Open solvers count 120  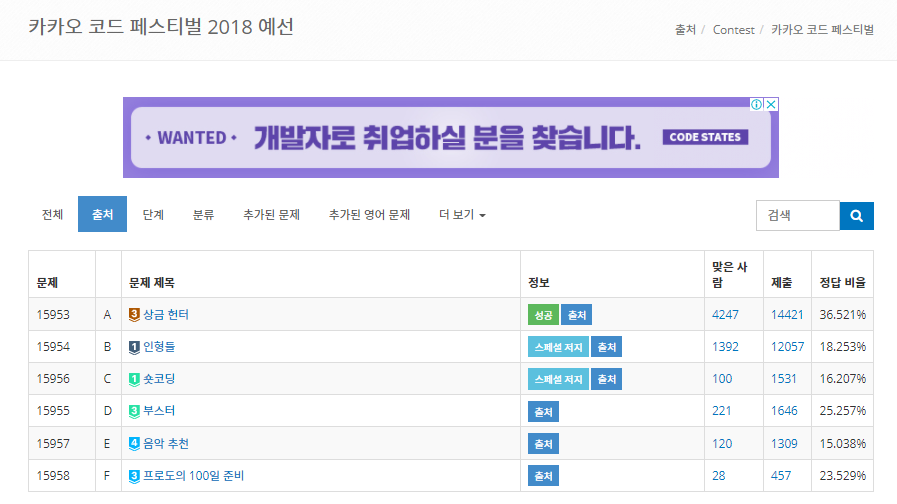coord(722,443)
